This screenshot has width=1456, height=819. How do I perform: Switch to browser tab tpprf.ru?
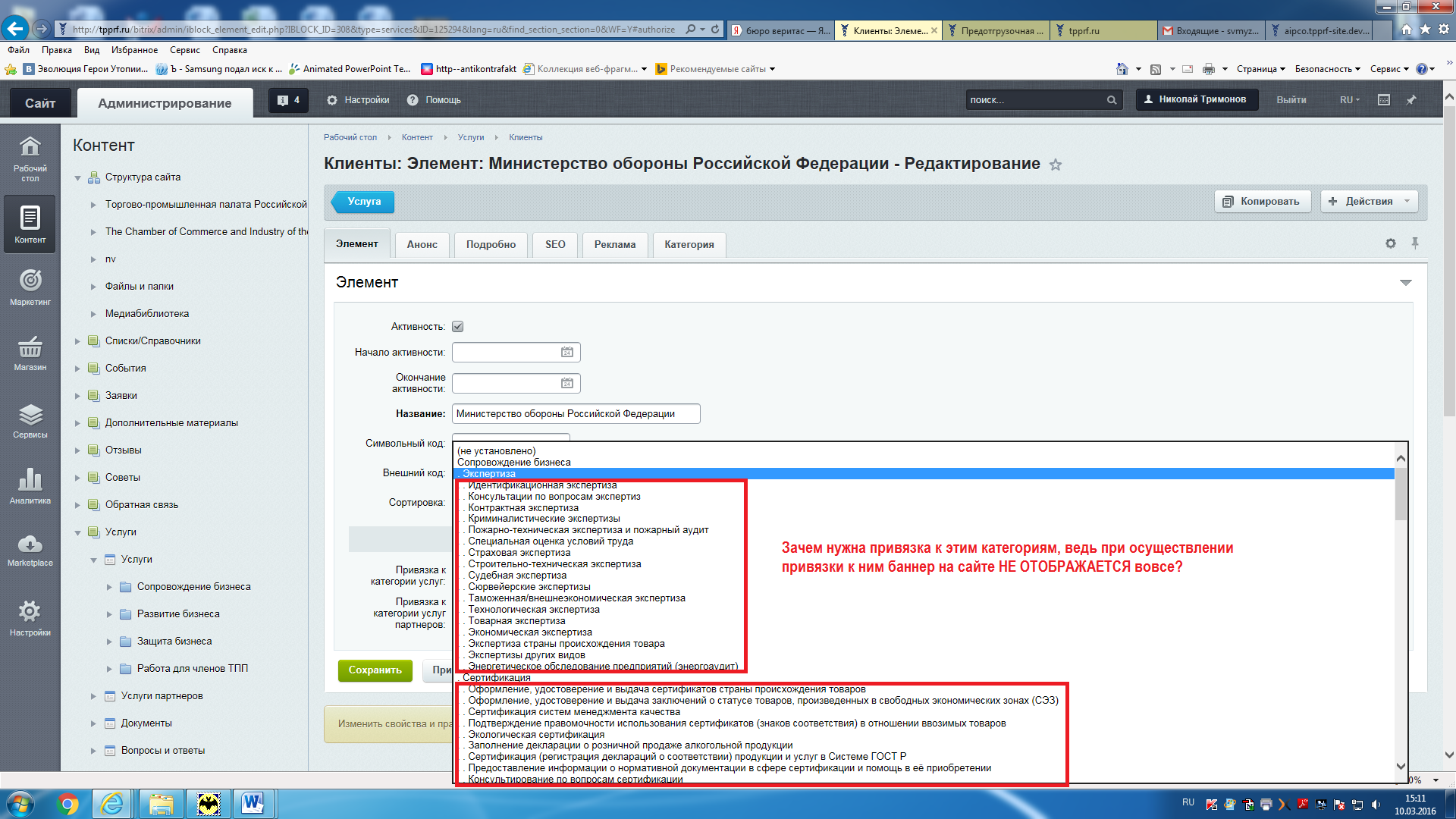click(1103, 30)
